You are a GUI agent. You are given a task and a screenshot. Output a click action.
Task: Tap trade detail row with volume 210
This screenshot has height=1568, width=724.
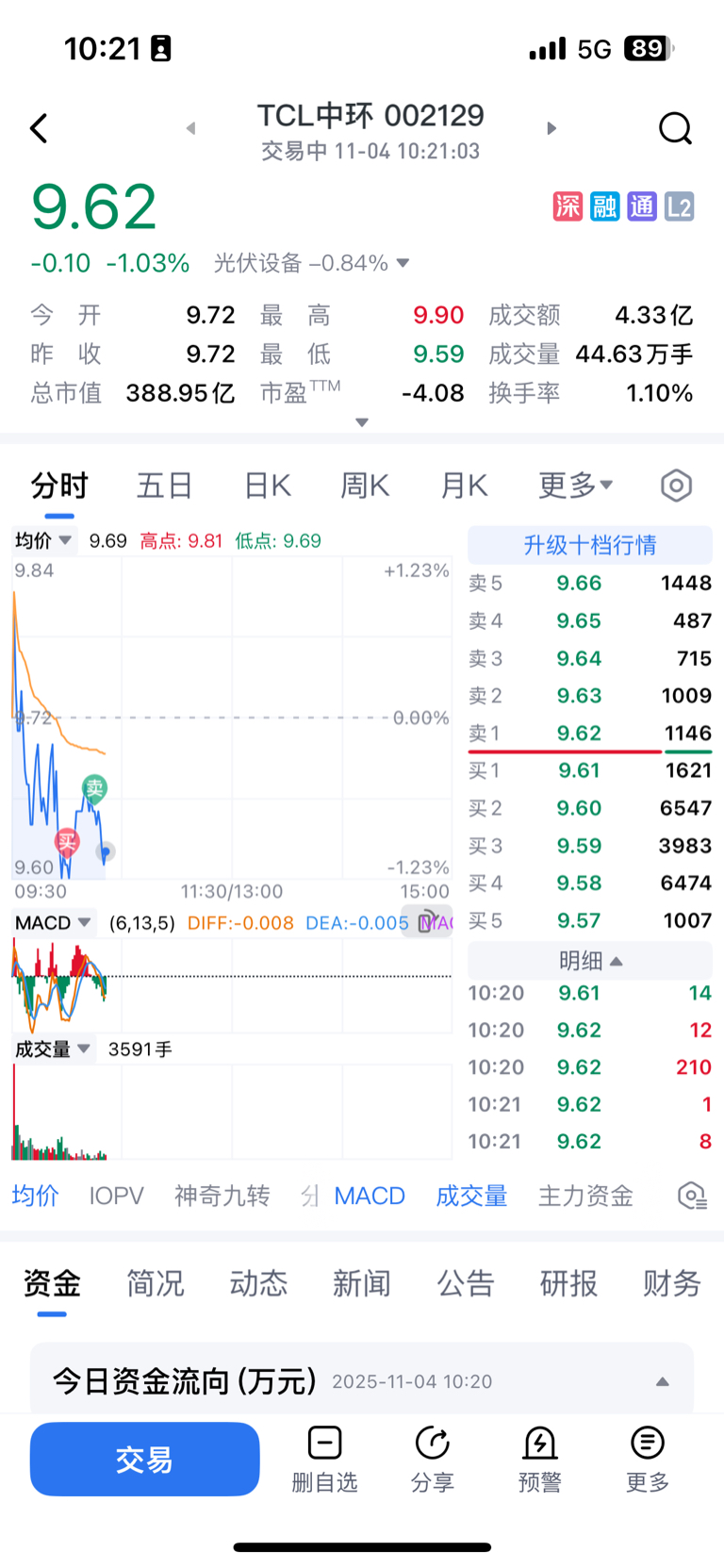coord(590,1067)
